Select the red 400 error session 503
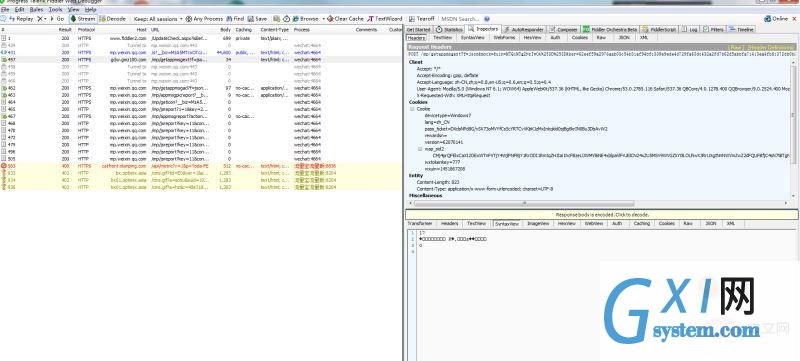 [x=201, y=166]
